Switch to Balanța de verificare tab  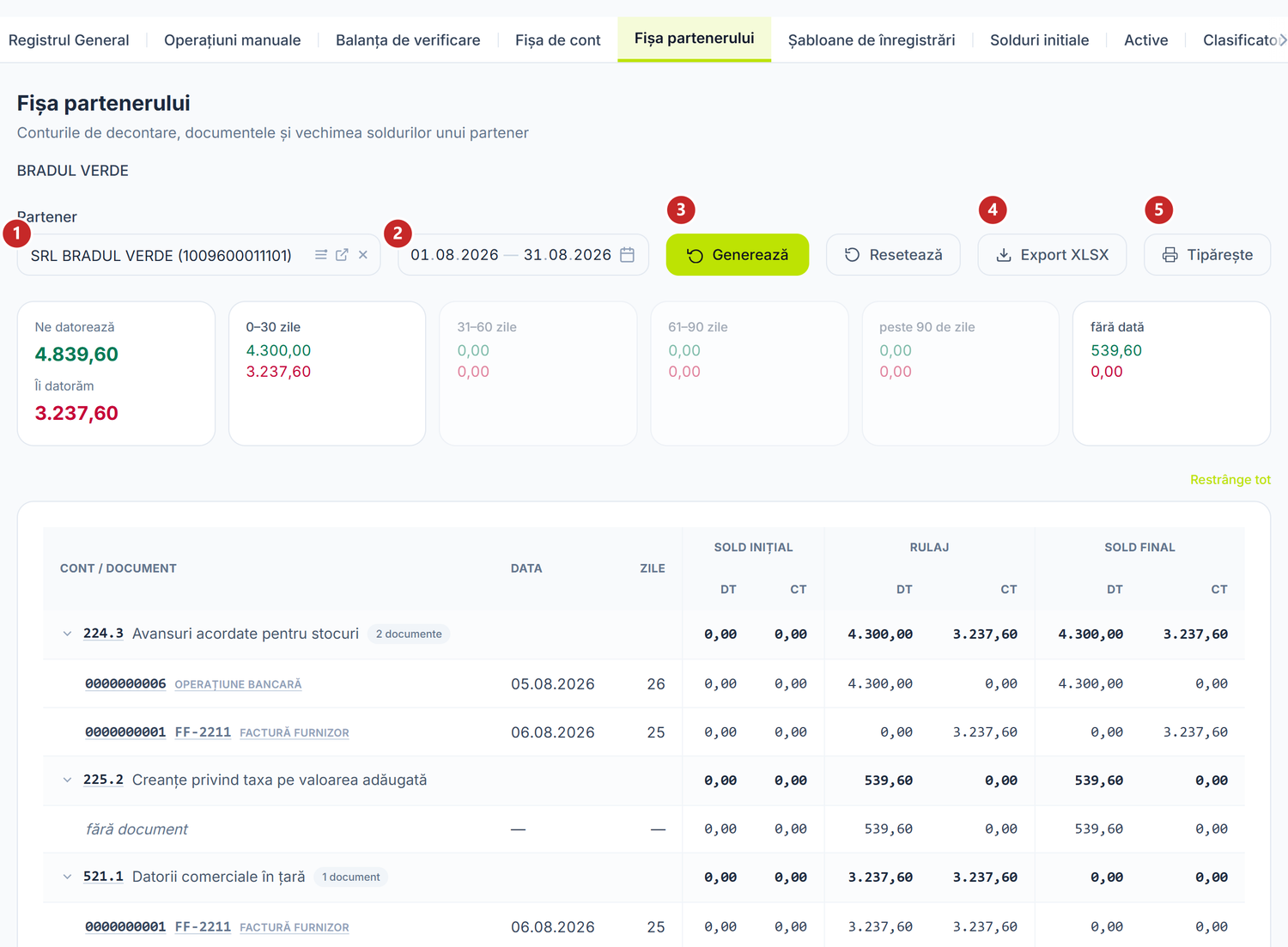(408, 40)
